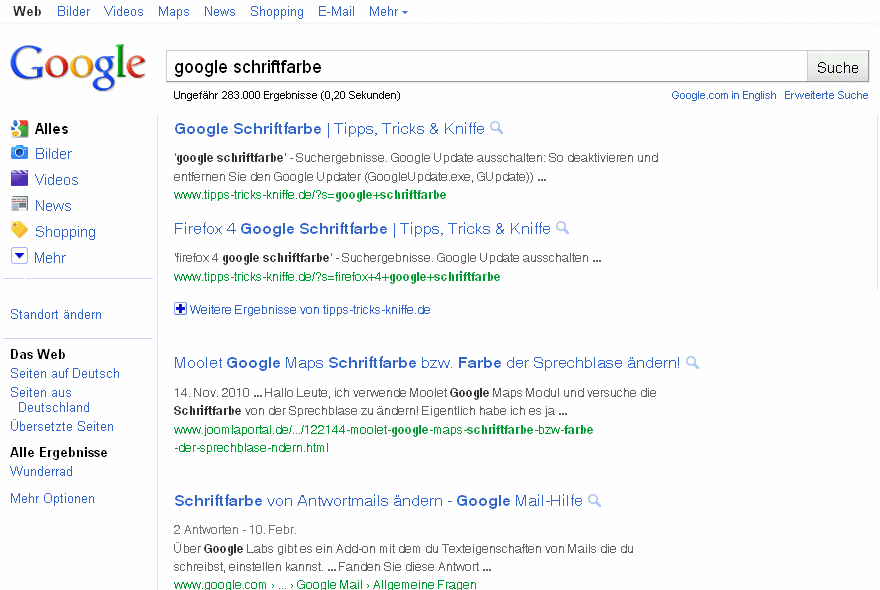Click the green URL ending firefox+4+google+schriftfarbe
This screenshot has height=590, width=880.
click(x=337, y=277)
